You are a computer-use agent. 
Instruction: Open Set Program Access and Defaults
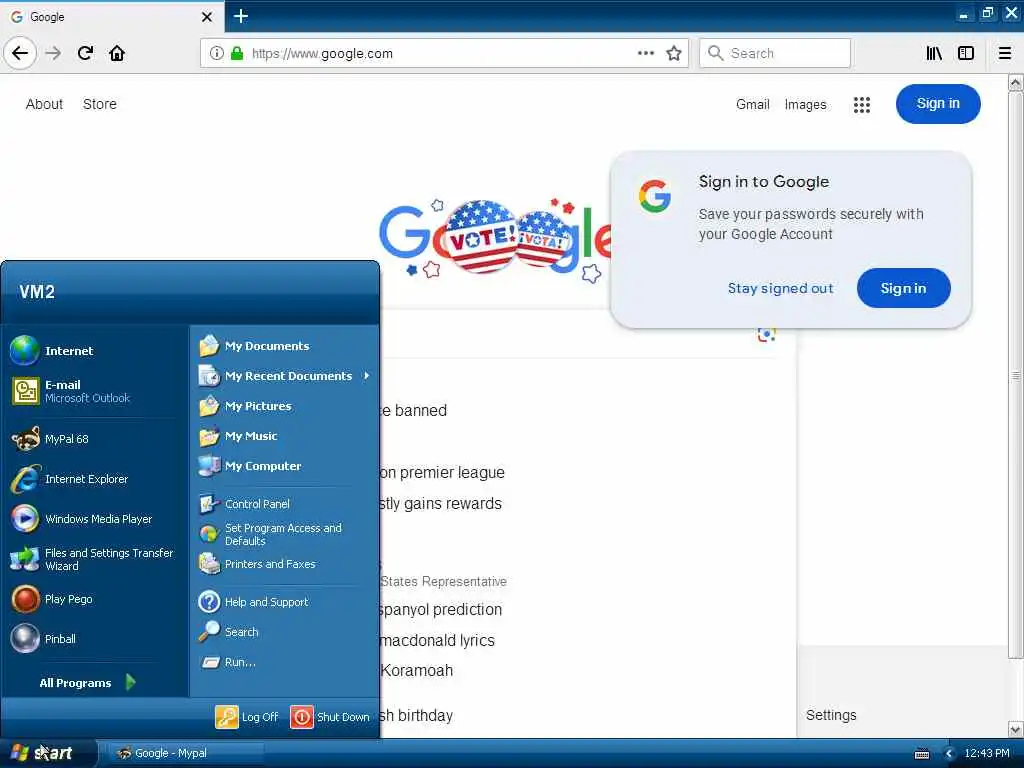[285, 534]
